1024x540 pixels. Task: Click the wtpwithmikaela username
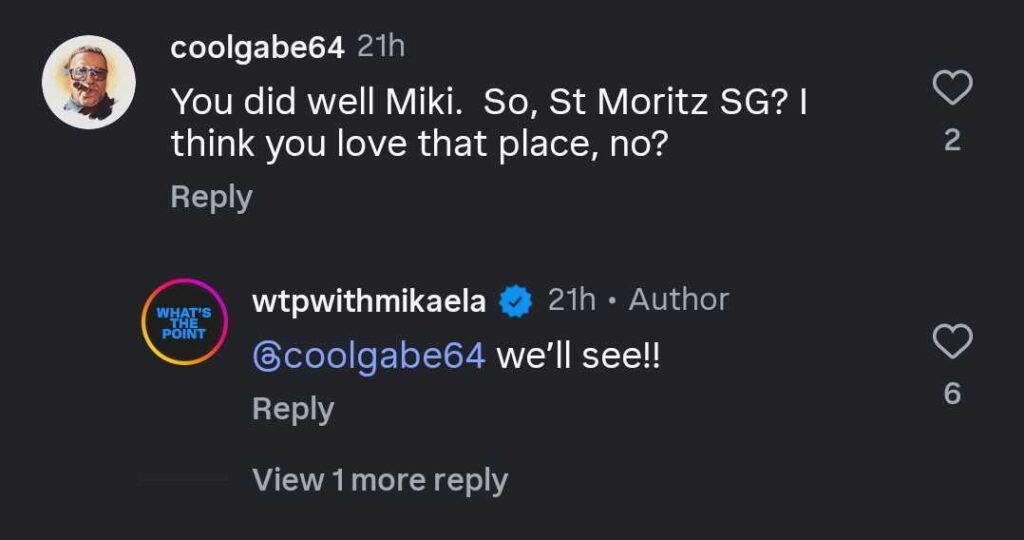pyautogui.click(x=369, y=300)
